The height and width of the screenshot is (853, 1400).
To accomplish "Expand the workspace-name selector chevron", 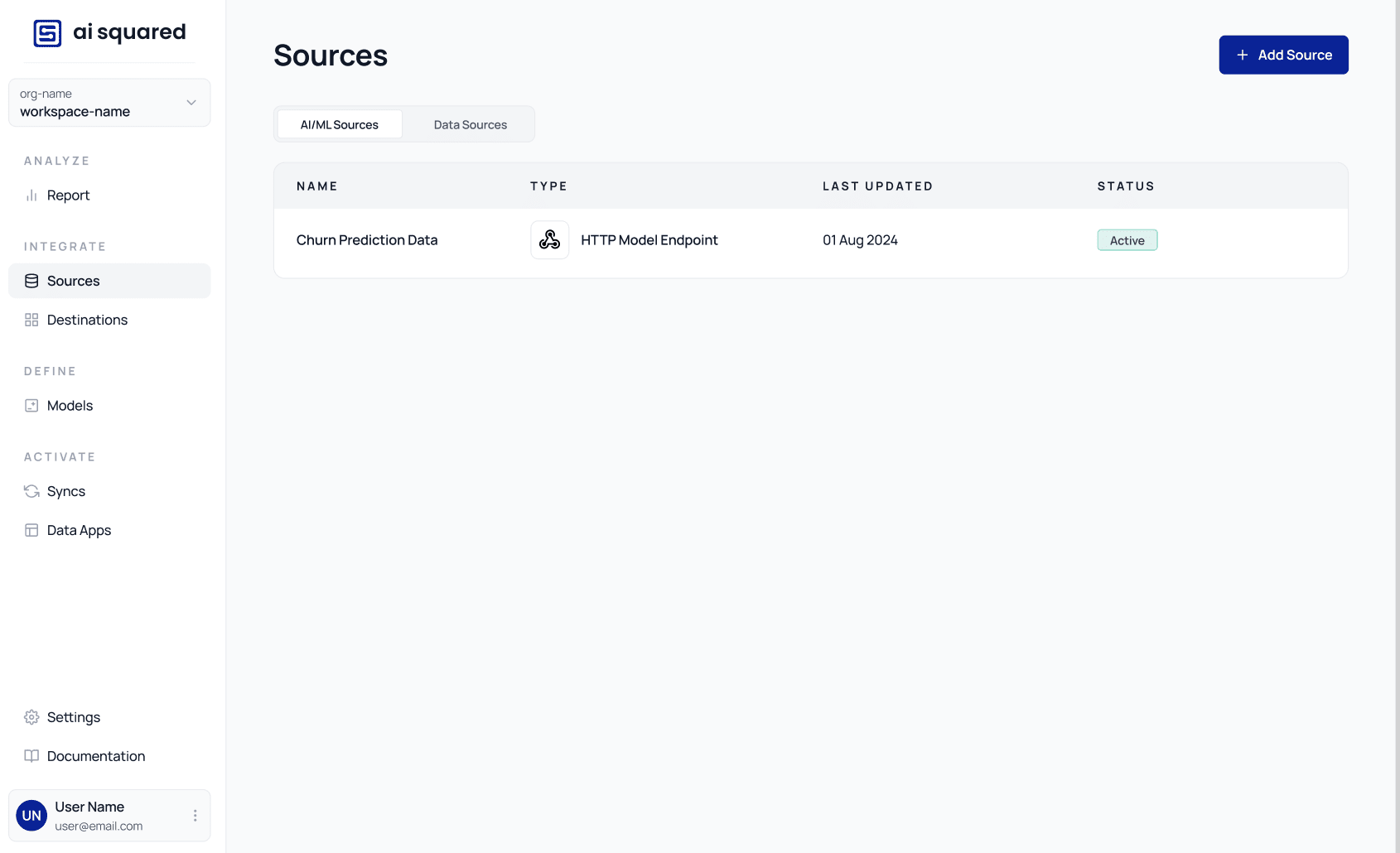I will point(191,103).
